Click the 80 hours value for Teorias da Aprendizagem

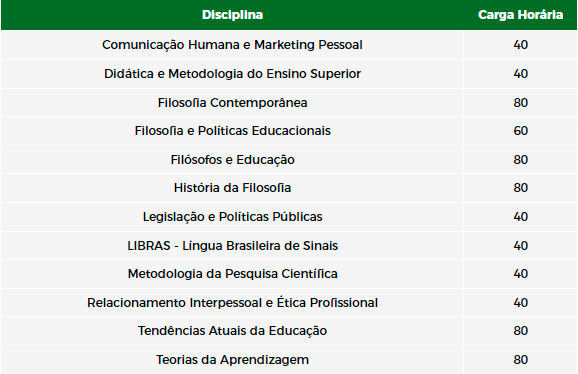tap(520, 360)
